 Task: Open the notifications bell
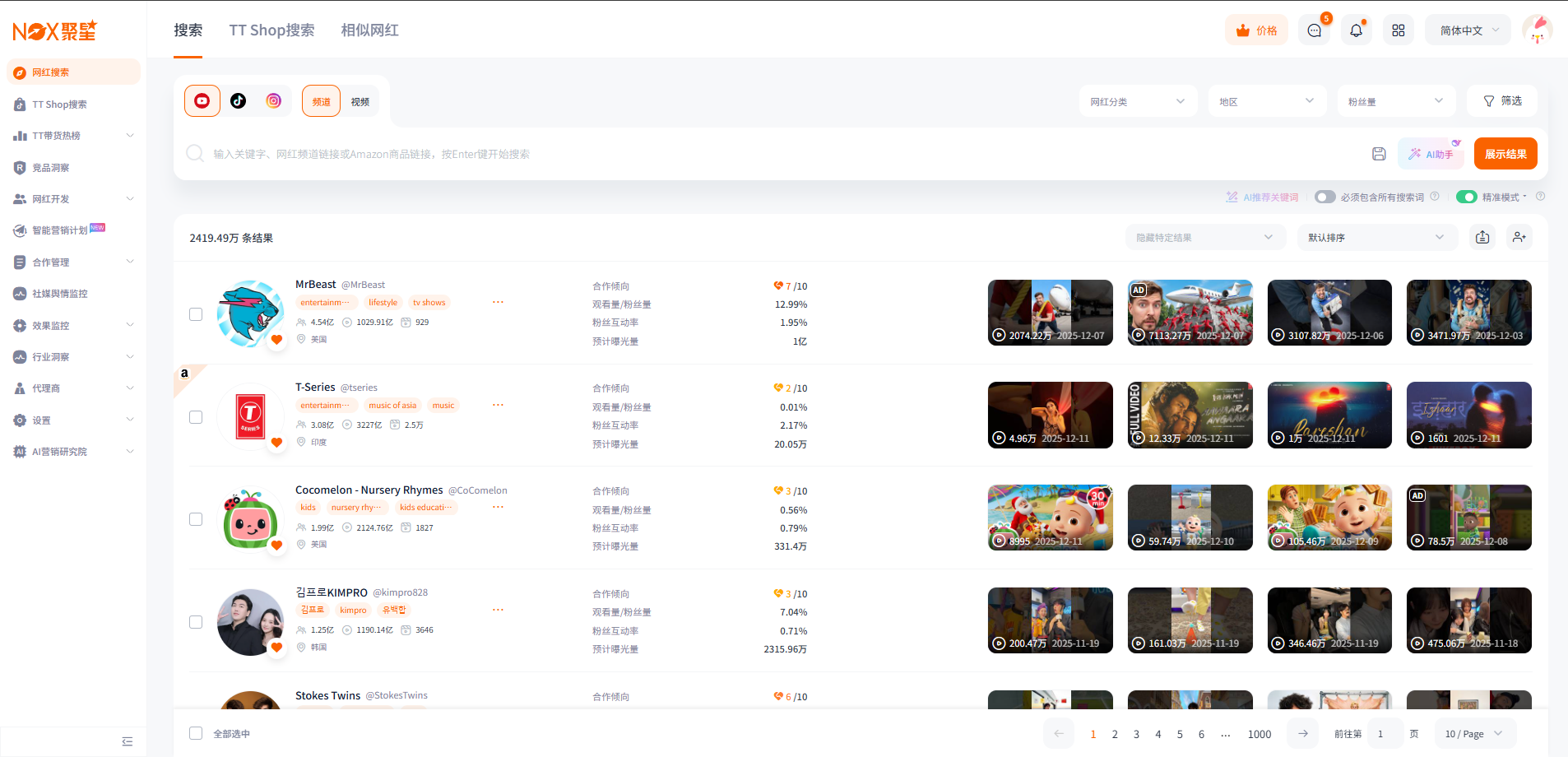[1356, 30]
